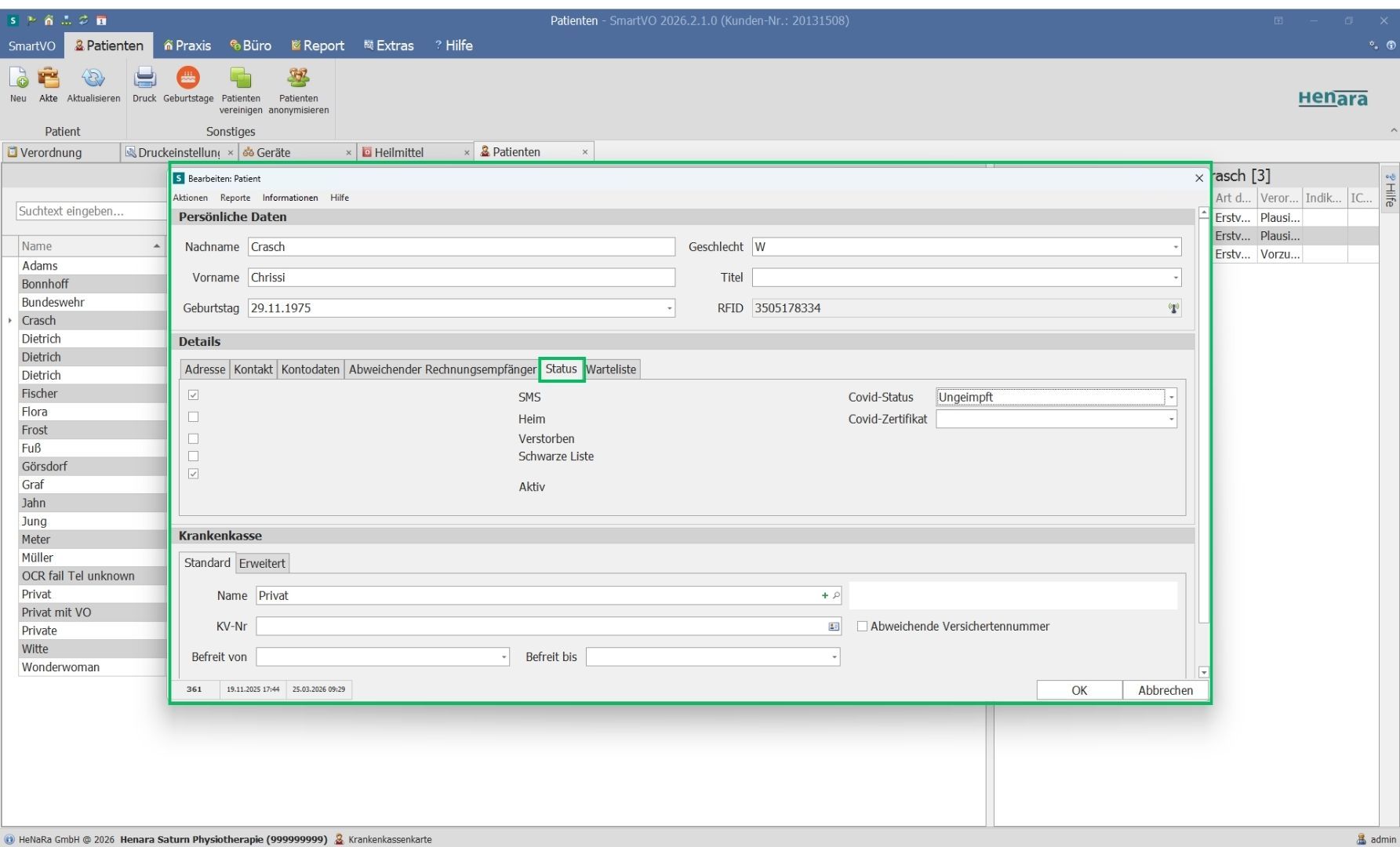Click the search magnifier in Krankenkasse Name field
This screenshot has height=847, width=1400.
click(x=836, y=595)
